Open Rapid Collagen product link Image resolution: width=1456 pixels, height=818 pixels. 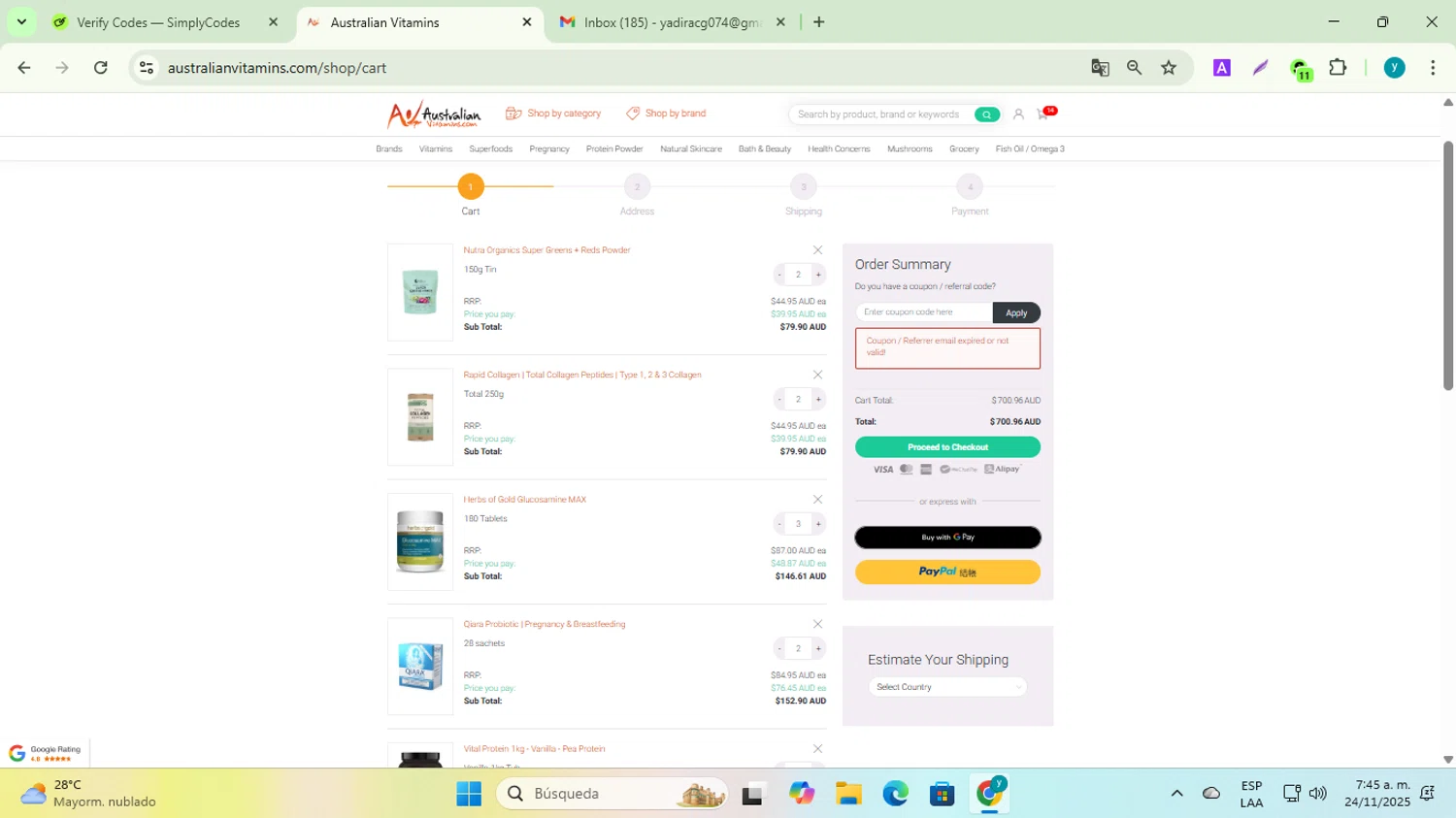[x=582, y=375]
